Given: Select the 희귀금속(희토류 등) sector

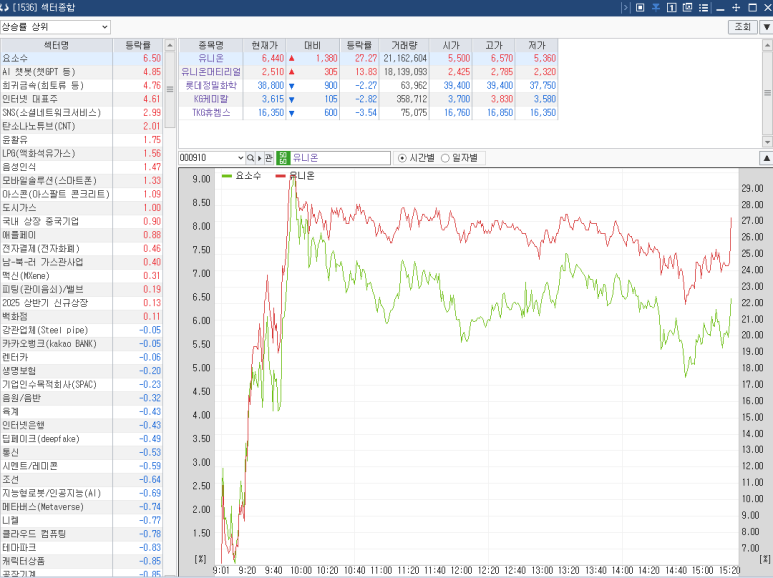Looking at the screenshot, I should point(81,85).
